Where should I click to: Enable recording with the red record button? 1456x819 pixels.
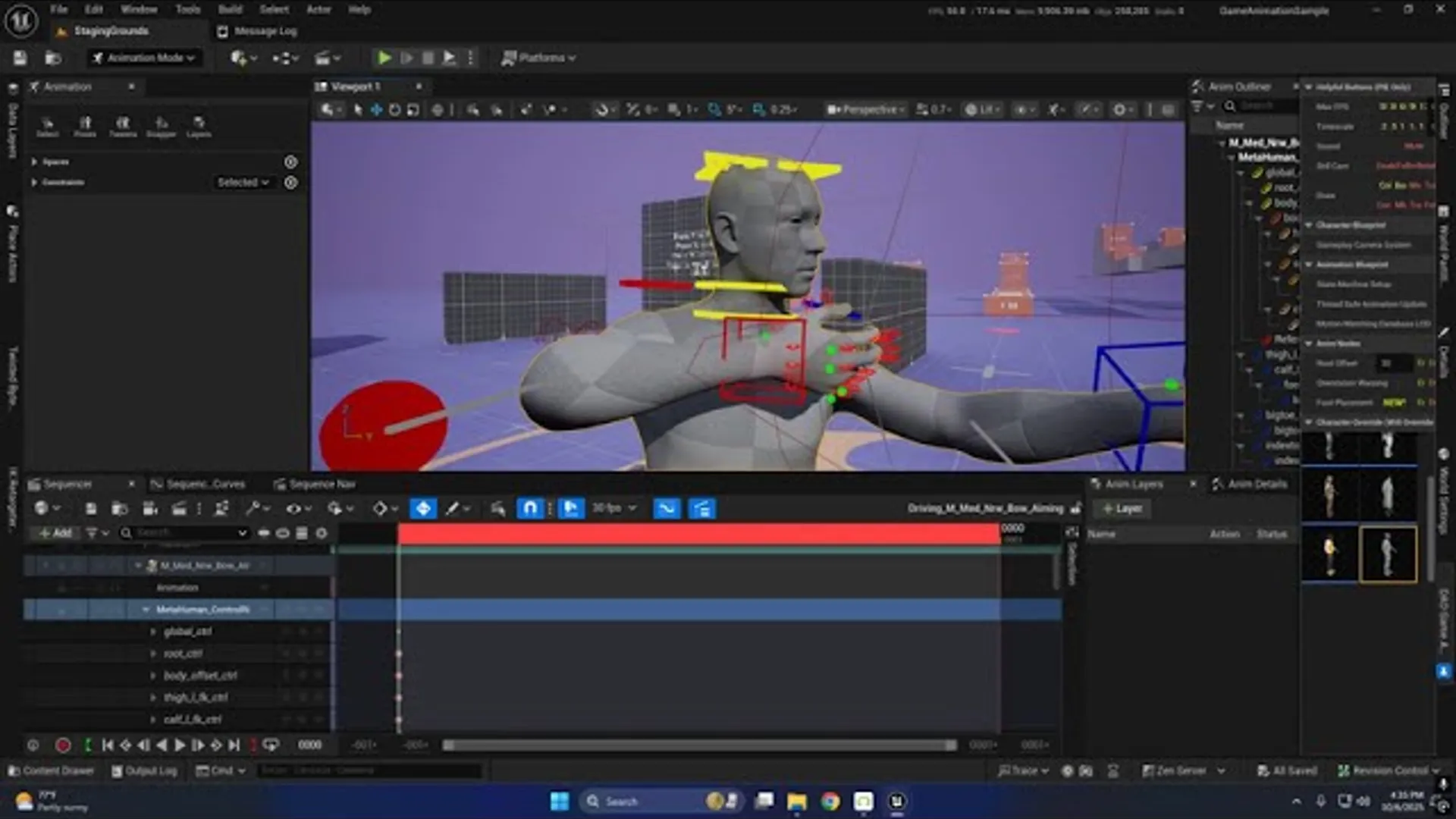(x=63, y=745)
